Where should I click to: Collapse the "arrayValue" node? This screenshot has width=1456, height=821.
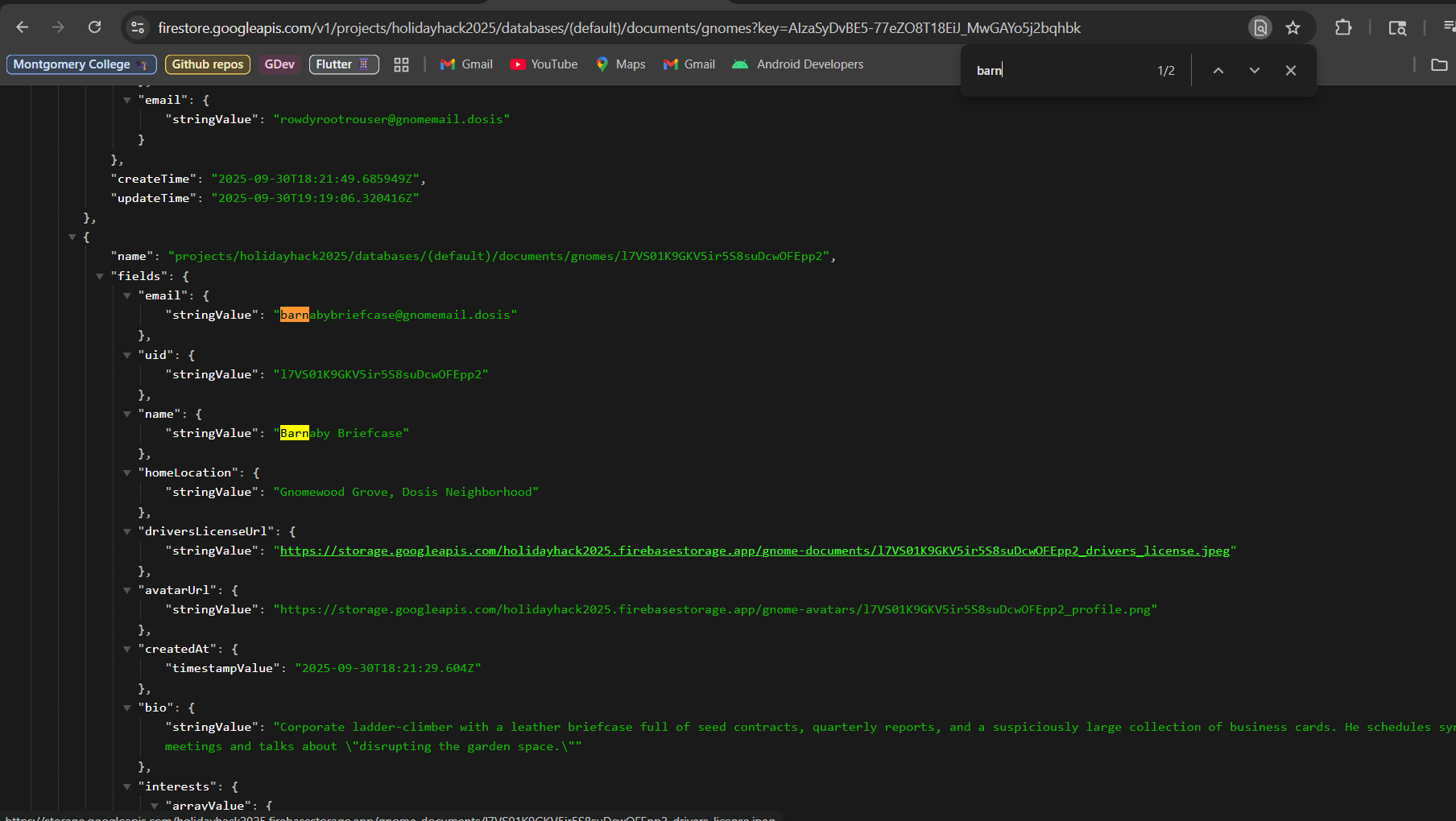click(155, 806)
